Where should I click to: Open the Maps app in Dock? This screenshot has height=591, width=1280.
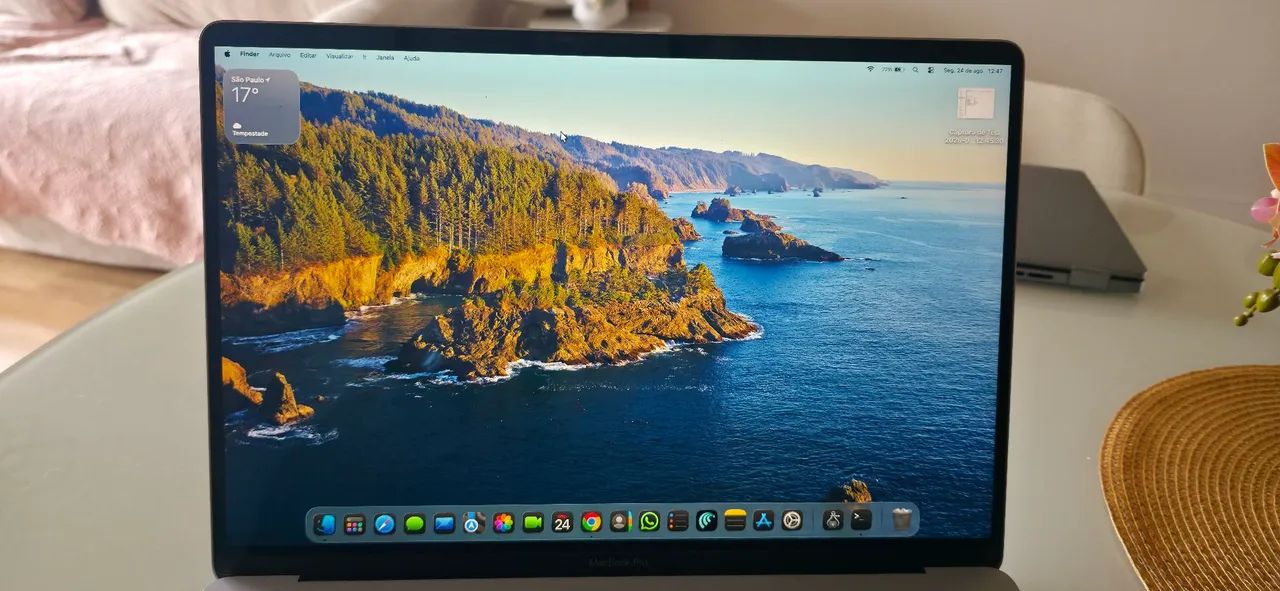coord(473,522)
